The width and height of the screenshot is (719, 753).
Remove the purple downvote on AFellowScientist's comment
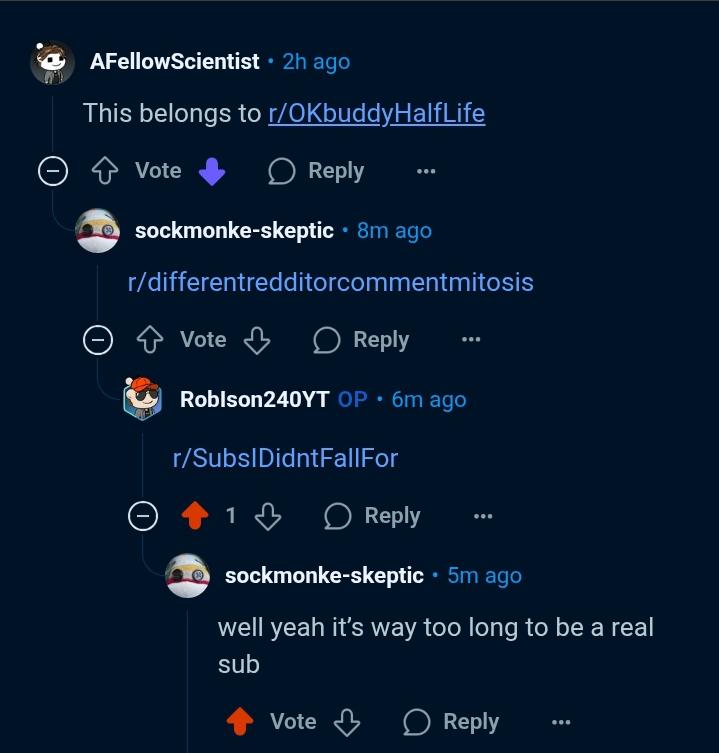pos(212,171)
